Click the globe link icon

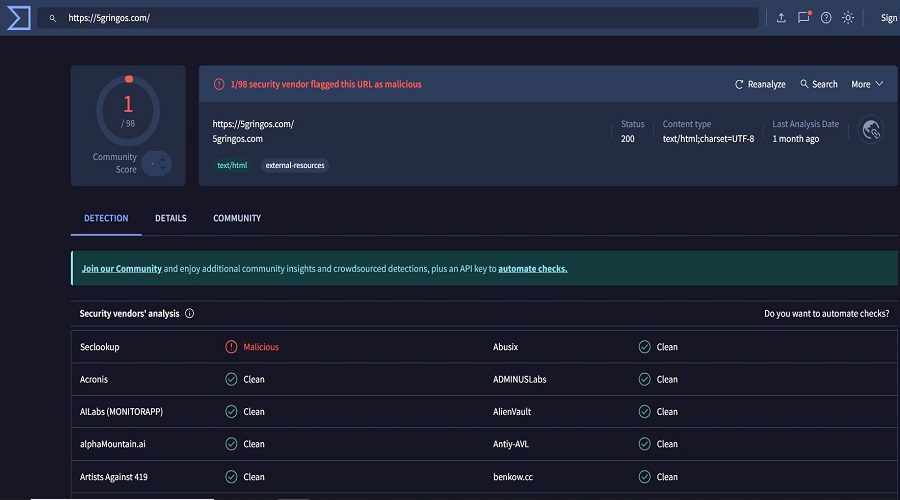click(x=871, y=130)
